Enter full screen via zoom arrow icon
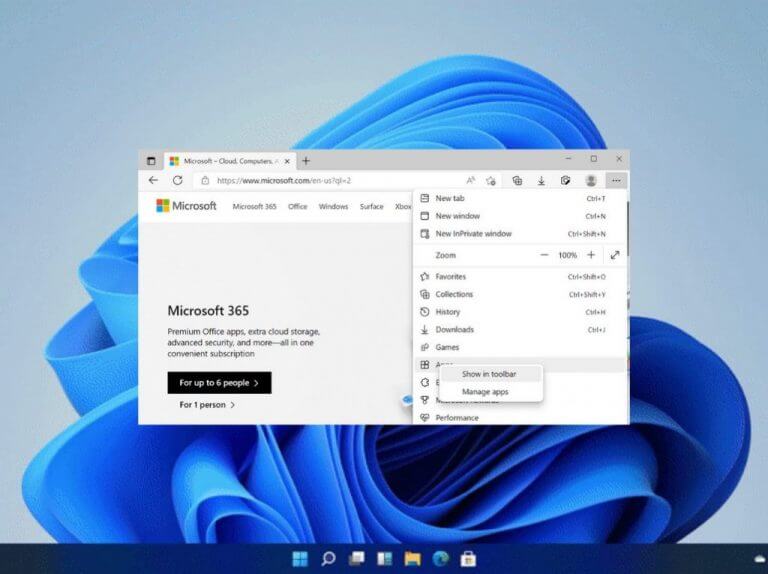 (615, 255)
